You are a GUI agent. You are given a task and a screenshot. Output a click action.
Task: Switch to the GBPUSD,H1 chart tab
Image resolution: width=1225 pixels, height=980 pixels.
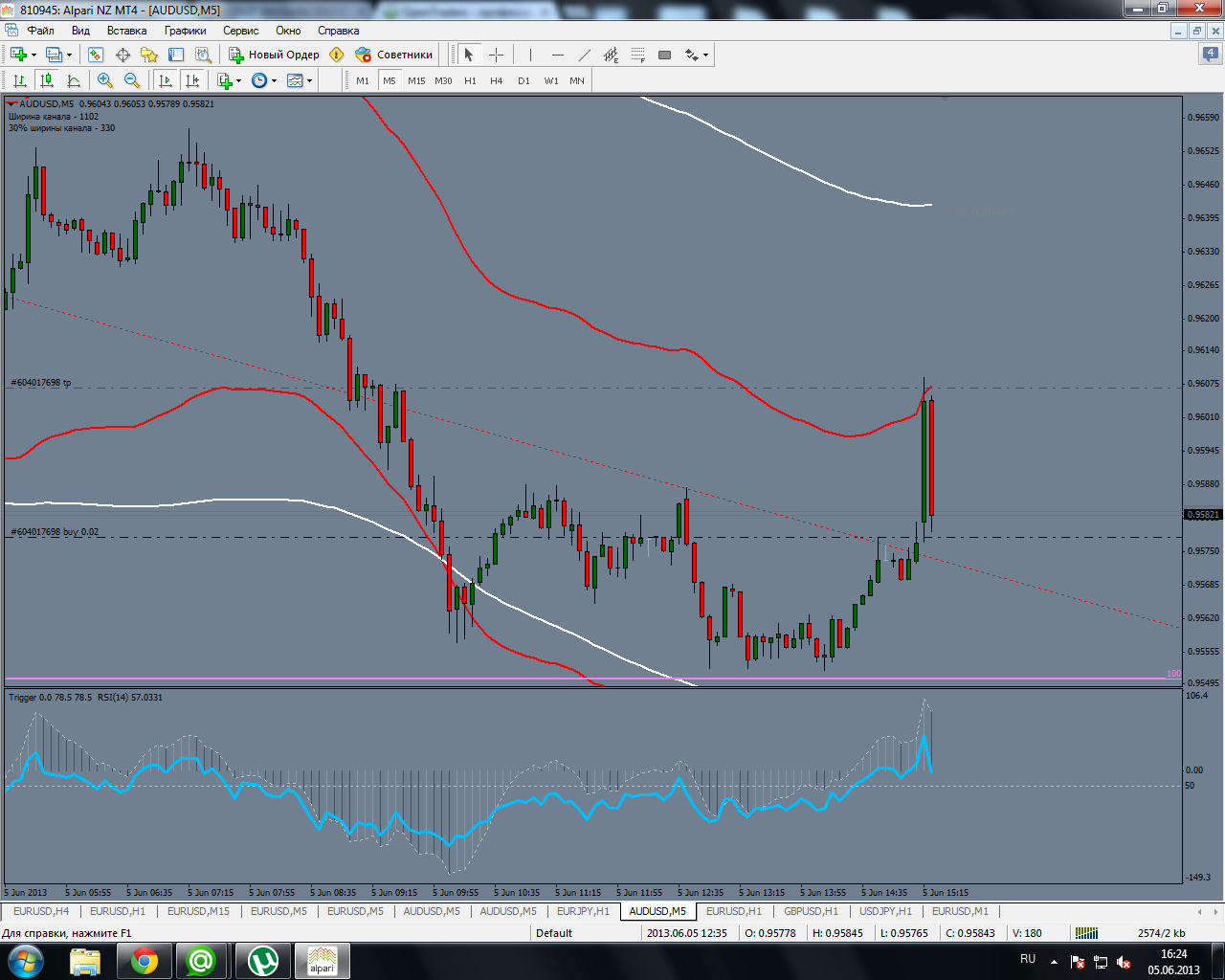tap(811, 911)
